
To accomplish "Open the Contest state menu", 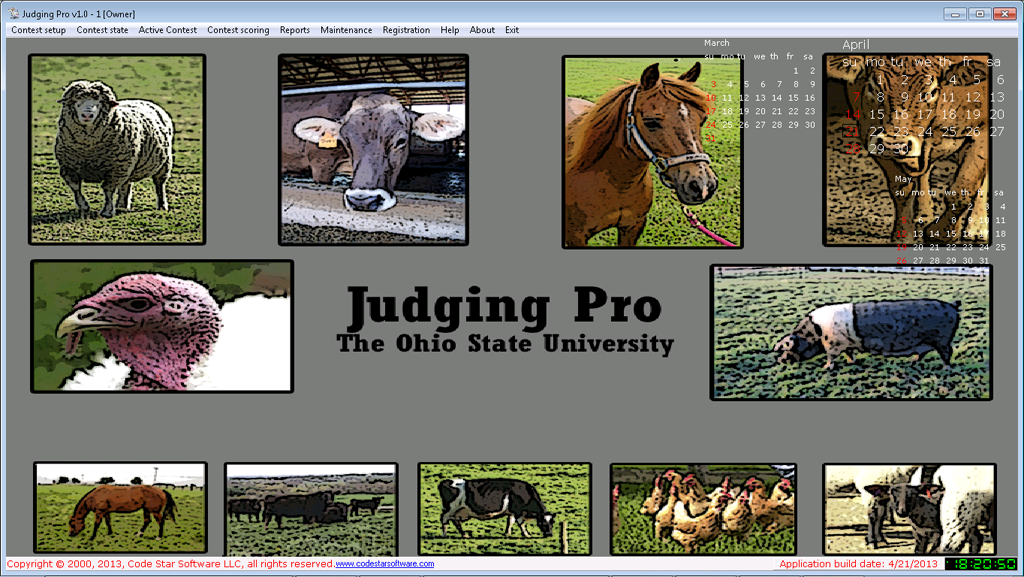I will coord(102,30).
